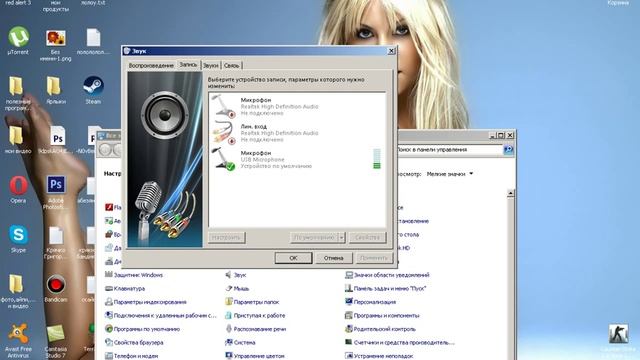
Task: Click the Отмена button
Action: tap(333, 258)
